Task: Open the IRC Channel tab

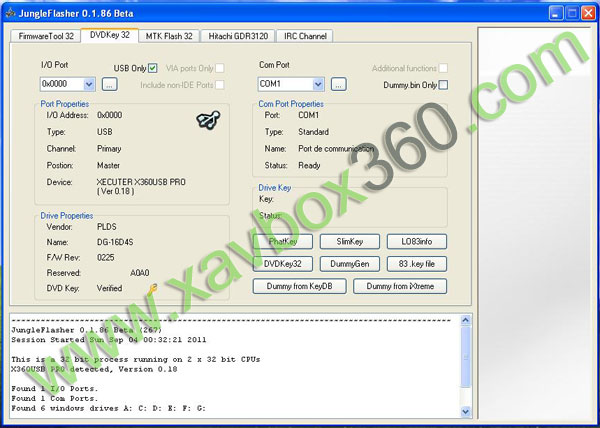Action: pyautogui.click(x=305, y=36)
